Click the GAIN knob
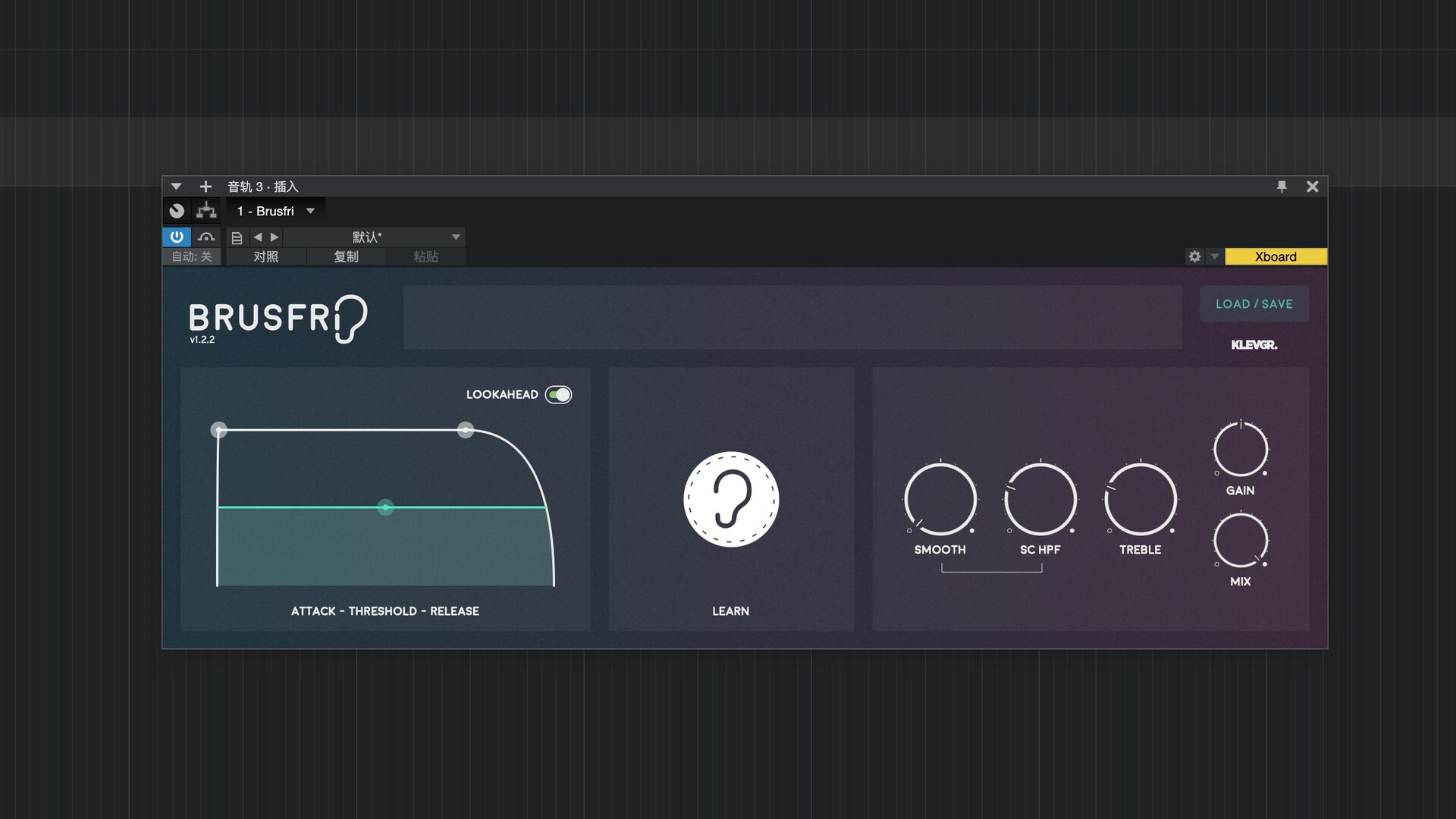The height and width of the screenshot is (819, 1456). (1241, 449)
